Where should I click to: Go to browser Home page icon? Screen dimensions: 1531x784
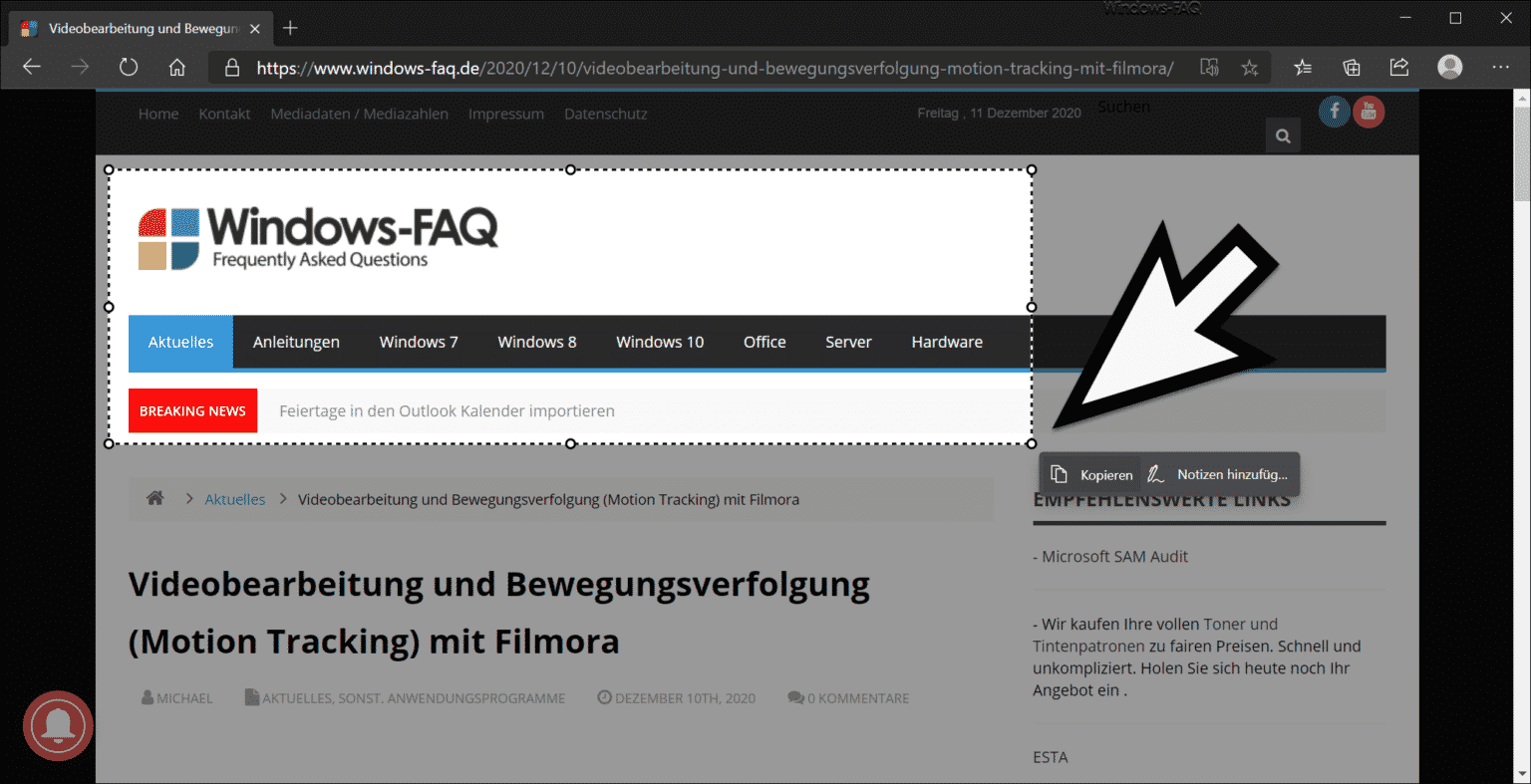tap(177, 68)
